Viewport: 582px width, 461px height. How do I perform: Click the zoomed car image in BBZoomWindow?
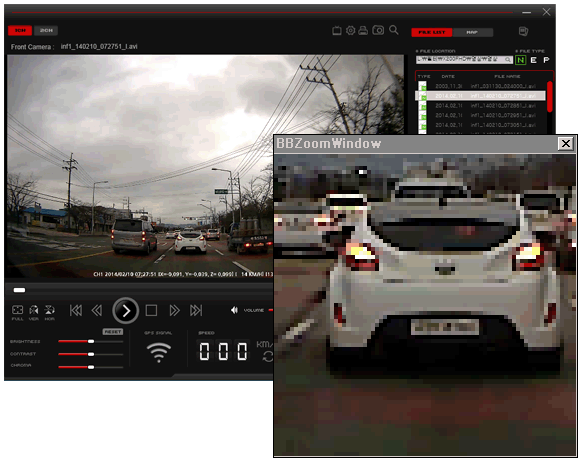(x=425, y=305)
